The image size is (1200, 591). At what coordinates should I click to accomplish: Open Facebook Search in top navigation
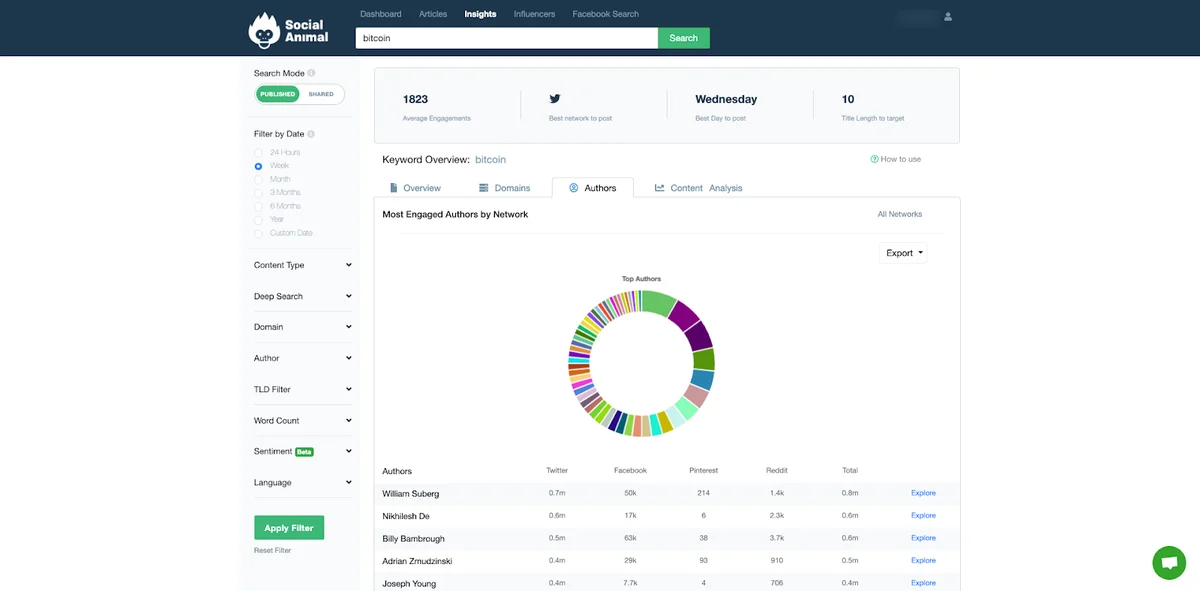(606, 14)
